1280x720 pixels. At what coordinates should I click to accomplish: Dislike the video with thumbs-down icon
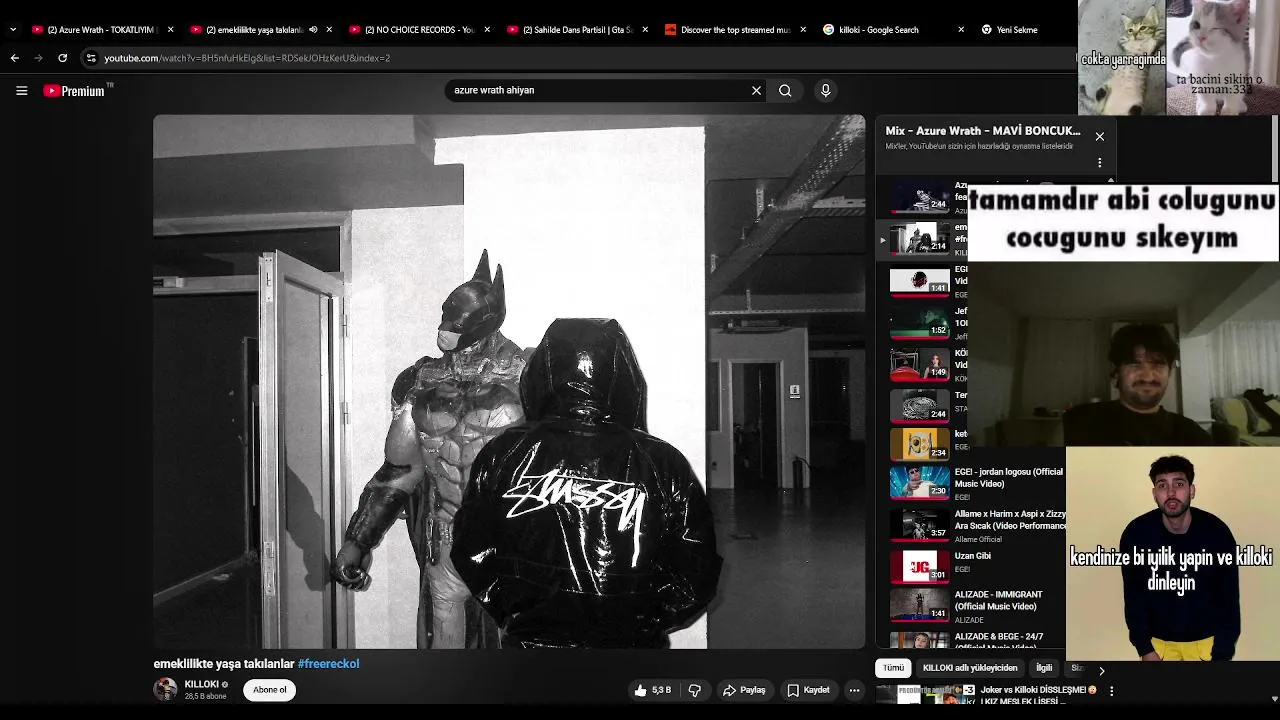[x=694, y=690]
